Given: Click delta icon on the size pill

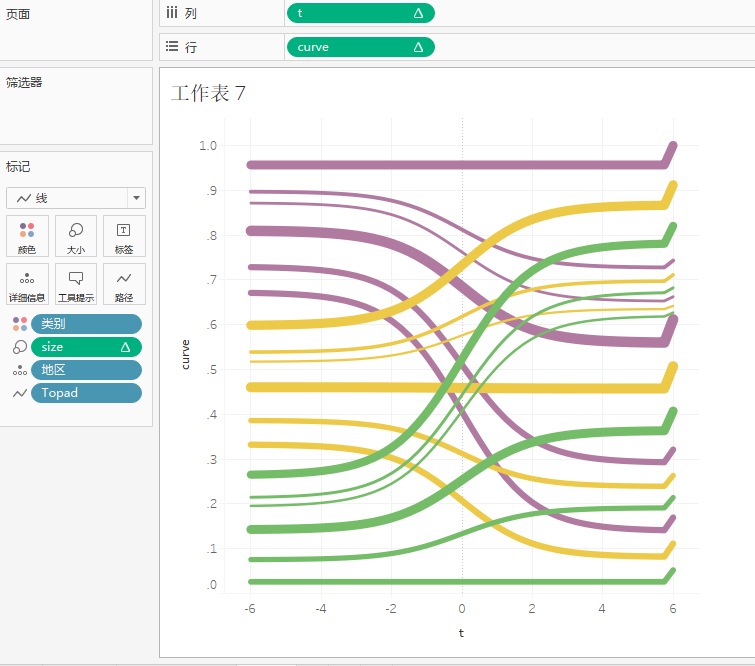Looking at the screenshot, I should pyautogui.click(x=125, y=347).
